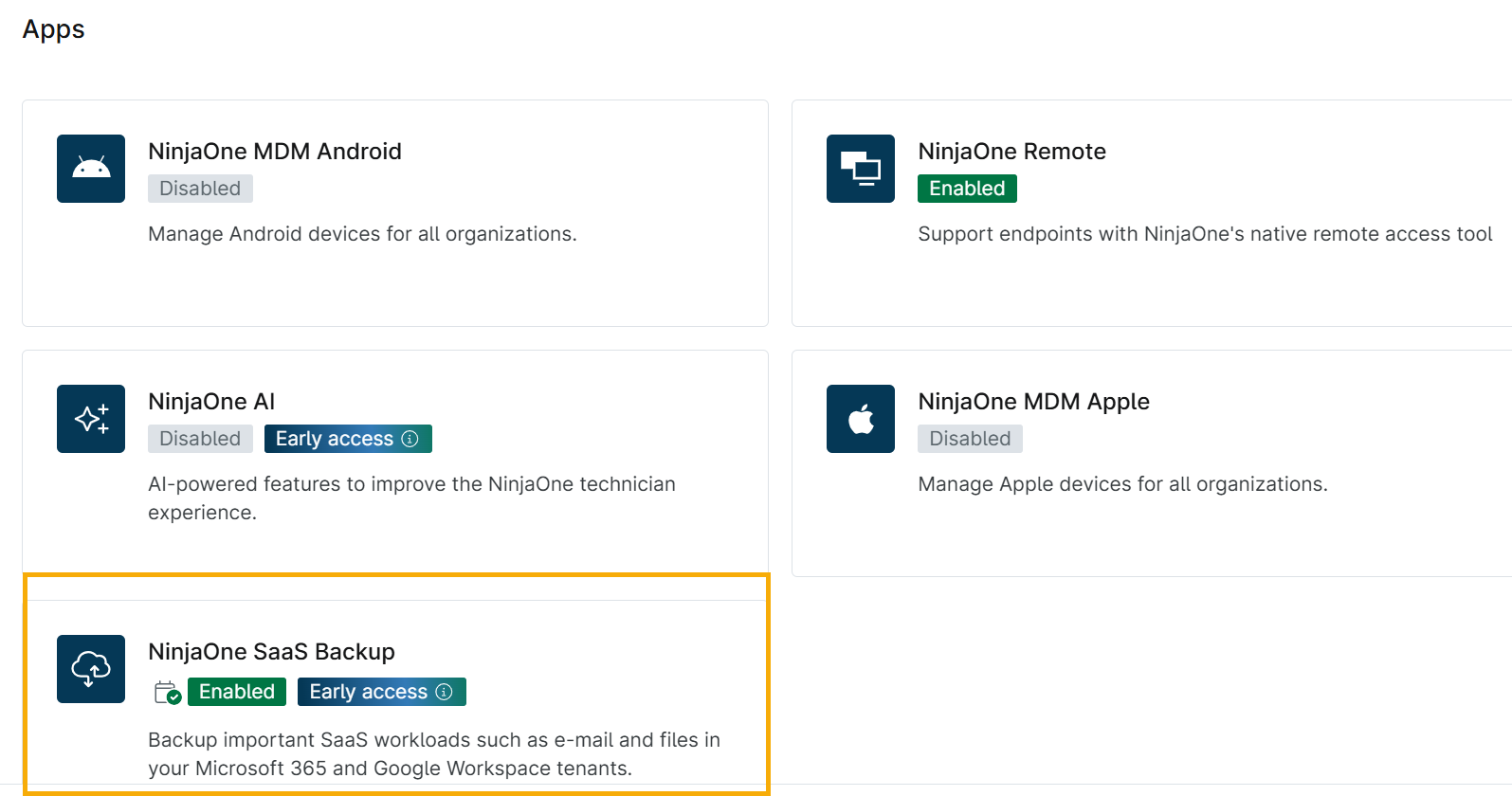This screenshot has height=796, width=1512.
Task: Click the Early access label on NinjaOne AI
Action: pyautogui.click(x=334, y=439)
